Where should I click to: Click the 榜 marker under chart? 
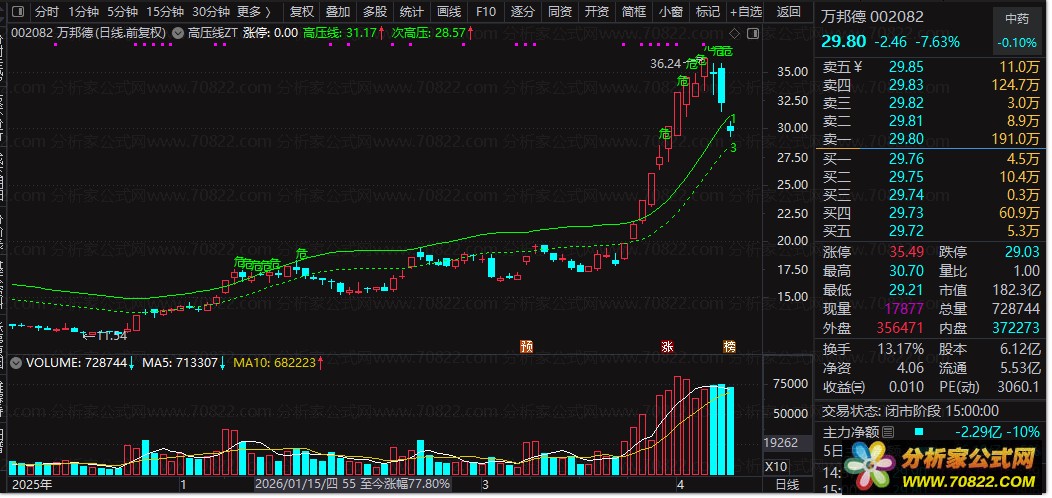(x=729, y=346)
